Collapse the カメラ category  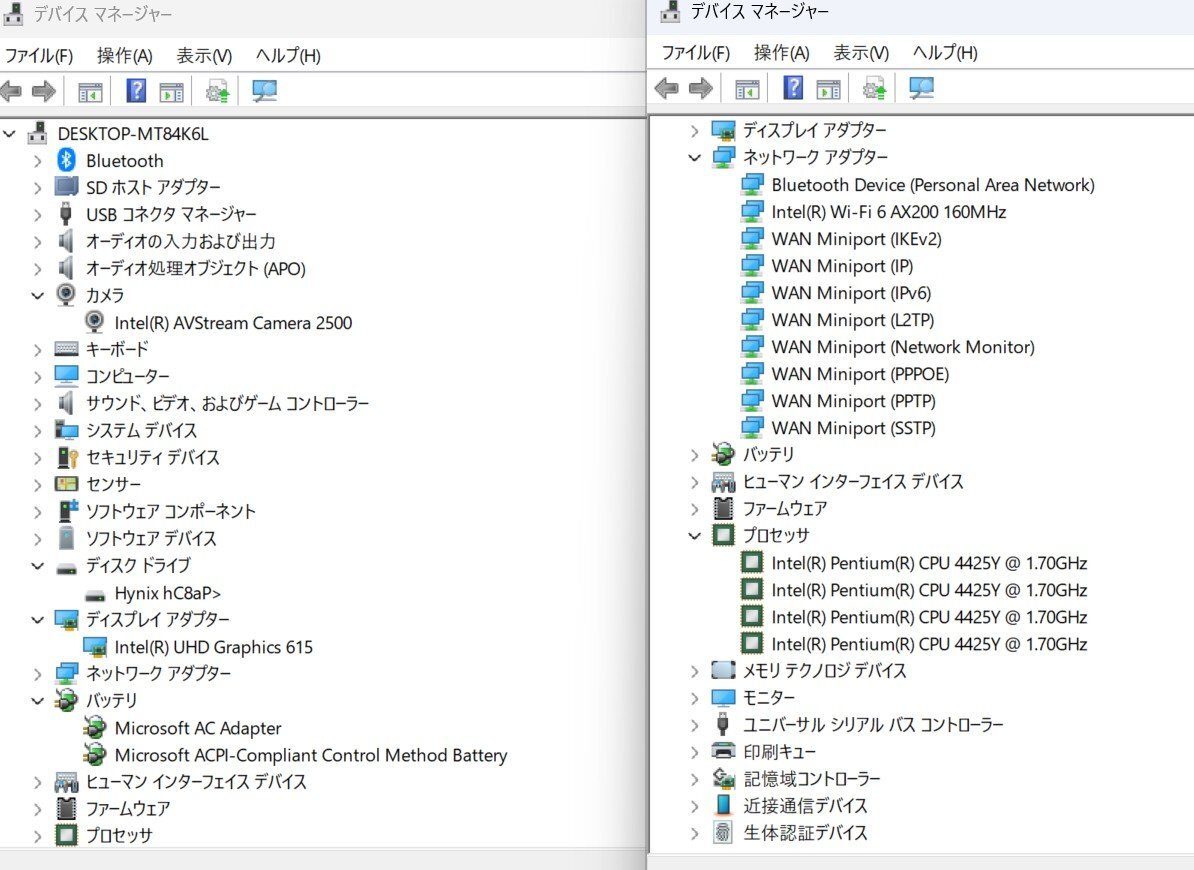point(37,296)
